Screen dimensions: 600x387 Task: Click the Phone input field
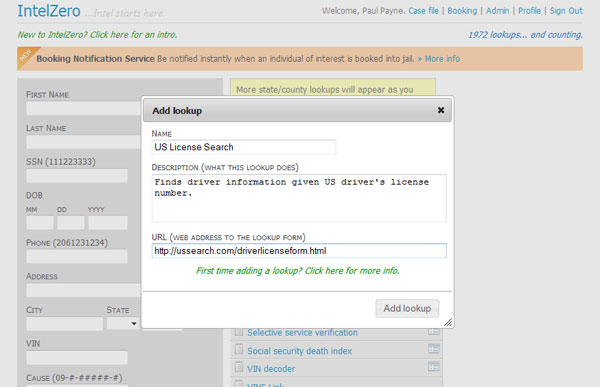(x=77, y=256)
